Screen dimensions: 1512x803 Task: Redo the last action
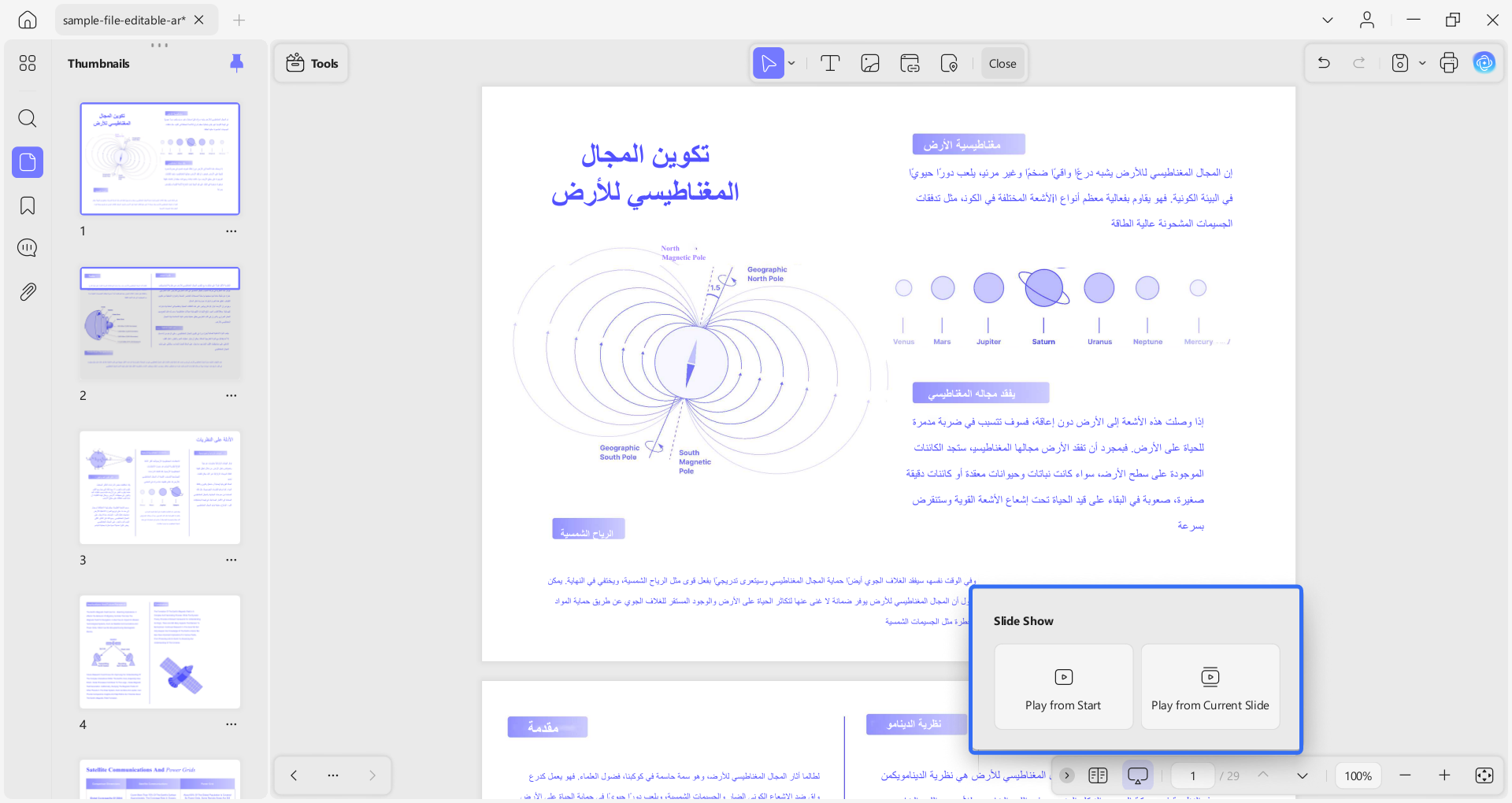1358,63
